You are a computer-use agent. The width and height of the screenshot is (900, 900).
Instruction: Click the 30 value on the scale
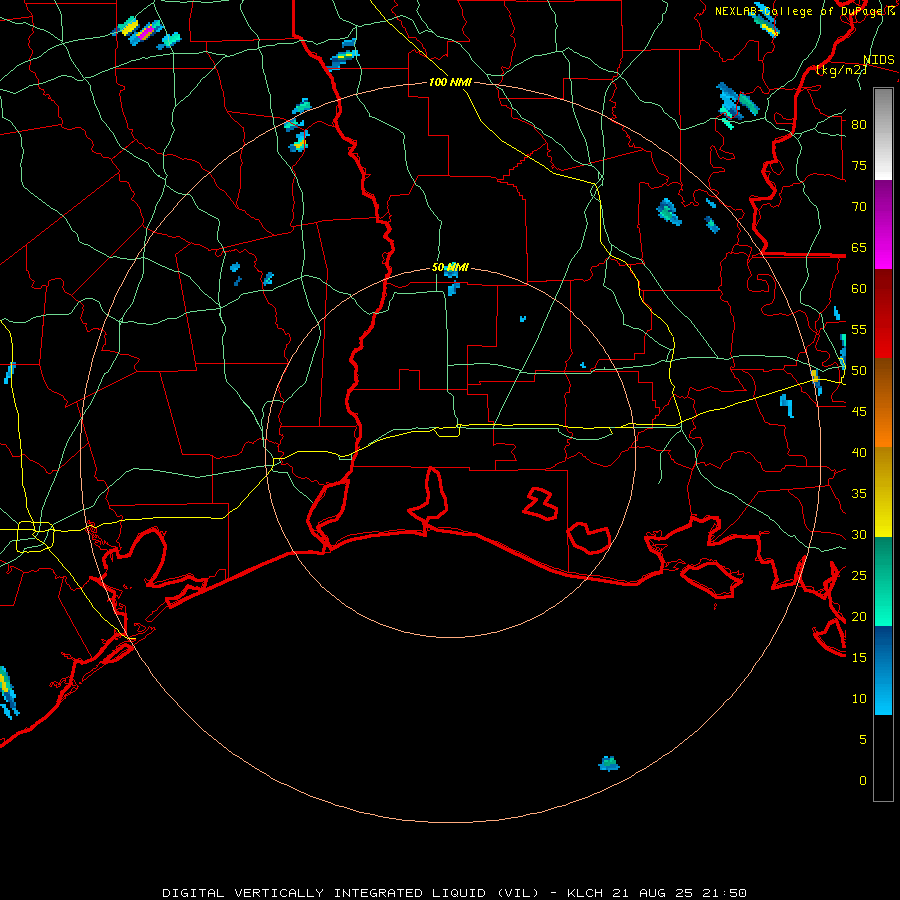coord(859,534)
